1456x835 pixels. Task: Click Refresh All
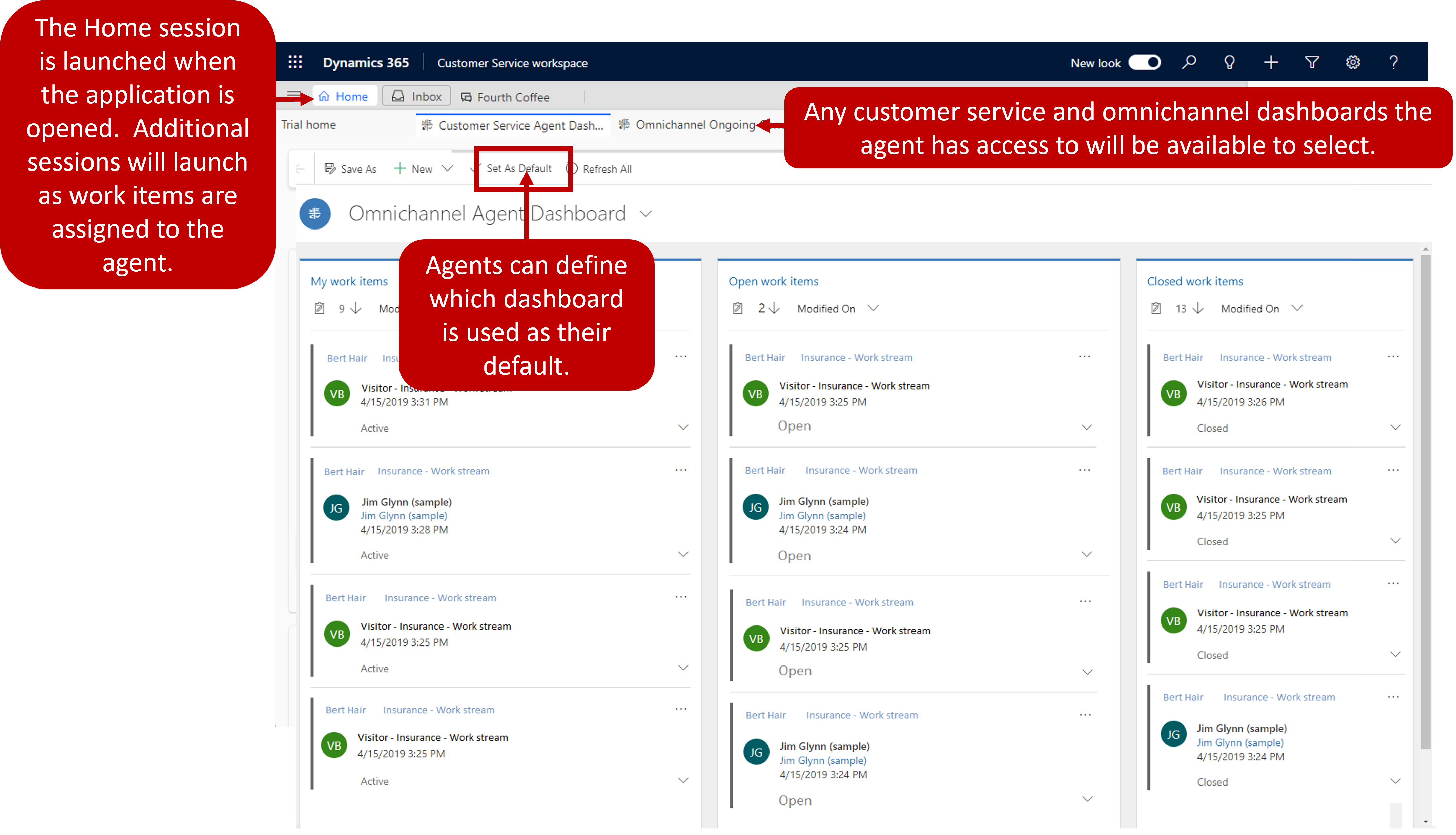point(599,168)
